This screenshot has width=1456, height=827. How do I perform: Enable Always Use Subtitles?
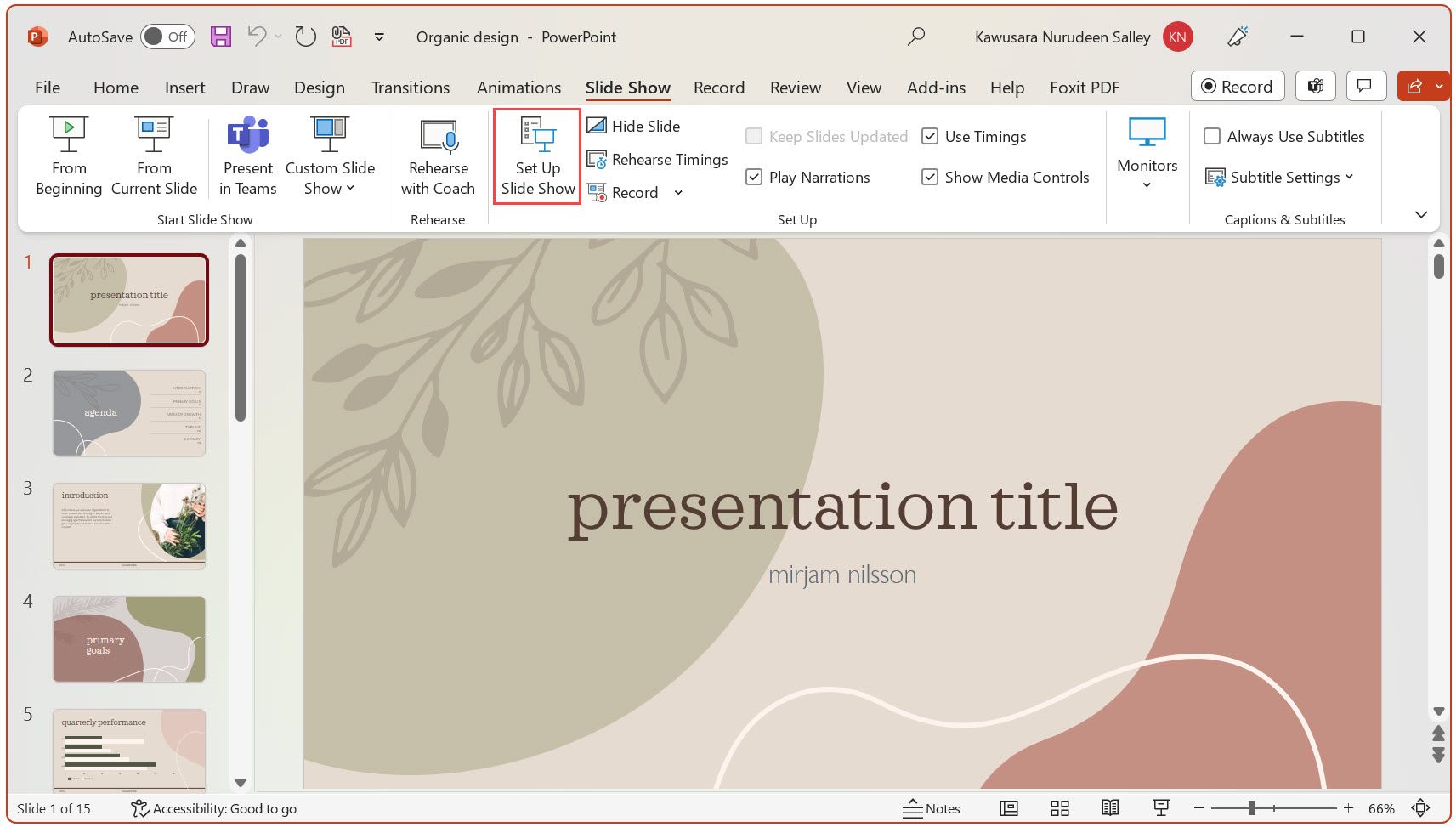click(1213, 136)
